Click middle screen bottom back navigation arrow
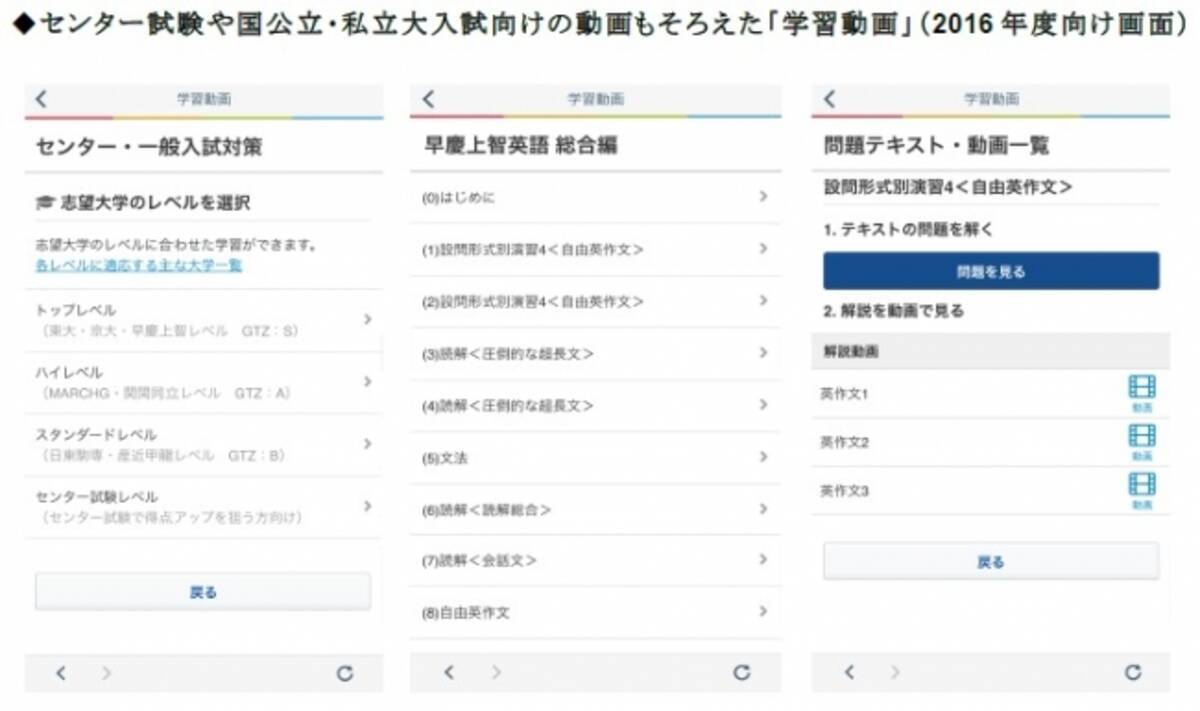Viewport: 1200px width, 711px height. (449, 673)
